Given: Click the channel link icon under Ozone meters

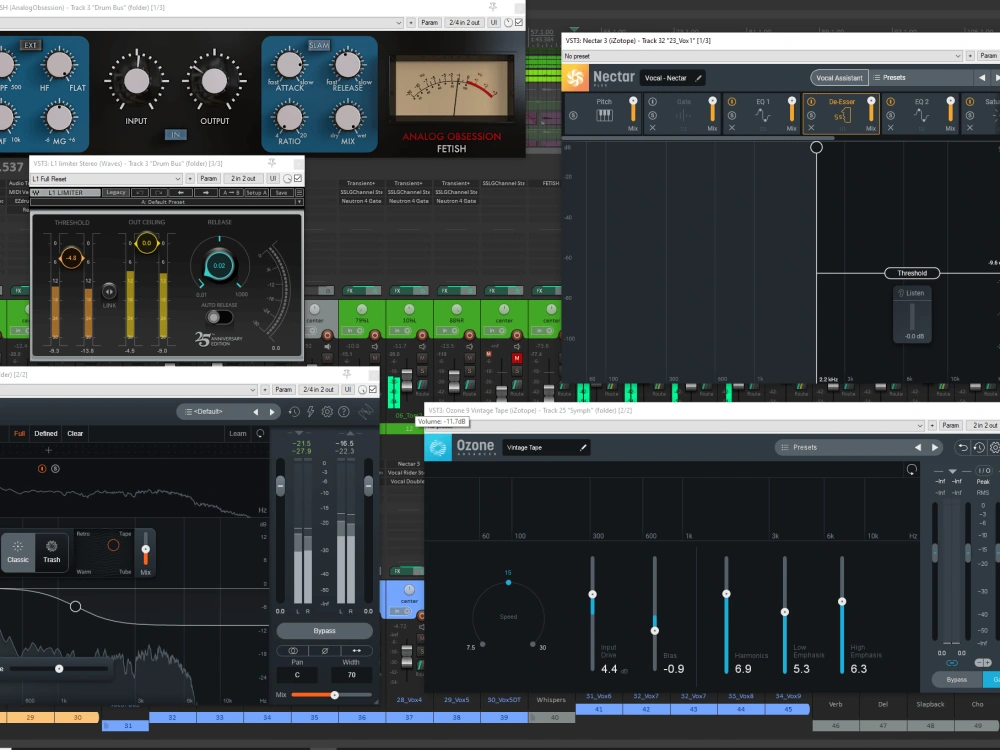Looking at the screenshot, I should [952, 663].
